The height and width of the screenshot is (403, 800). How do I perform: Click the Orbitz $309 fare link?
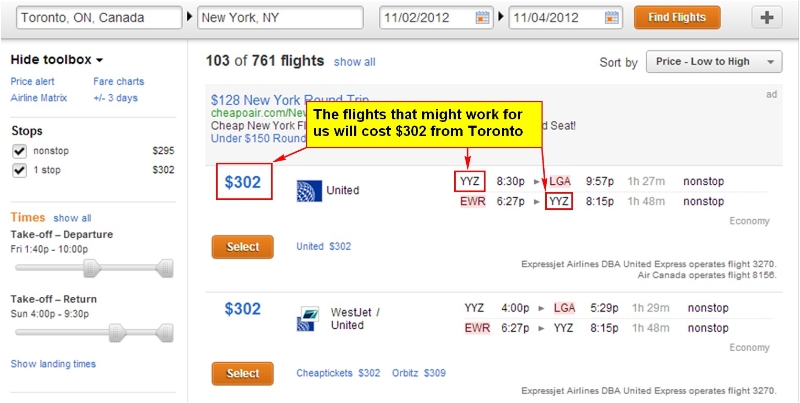click(419, 373)
